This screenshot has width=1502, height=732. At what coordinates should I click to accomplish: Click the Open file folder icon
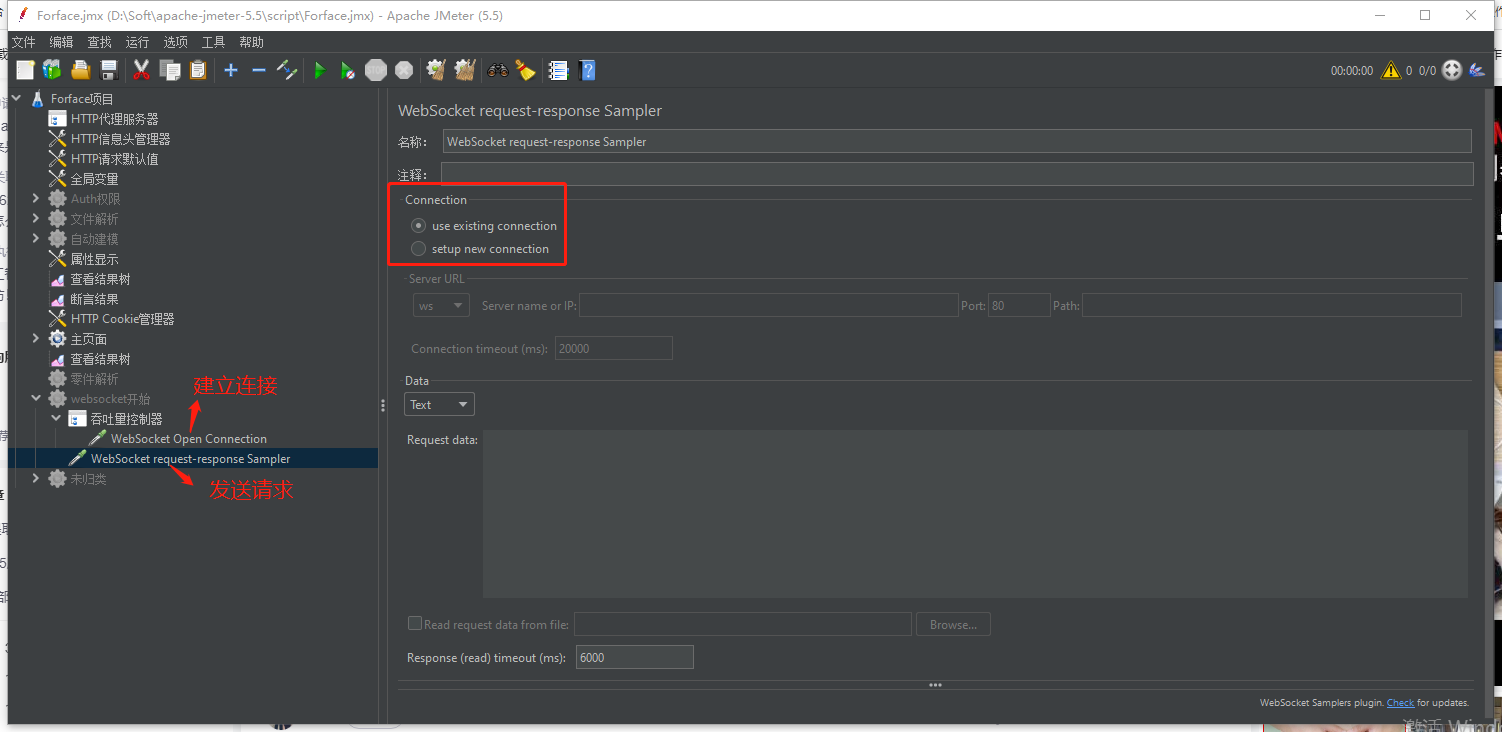(81, 70)
